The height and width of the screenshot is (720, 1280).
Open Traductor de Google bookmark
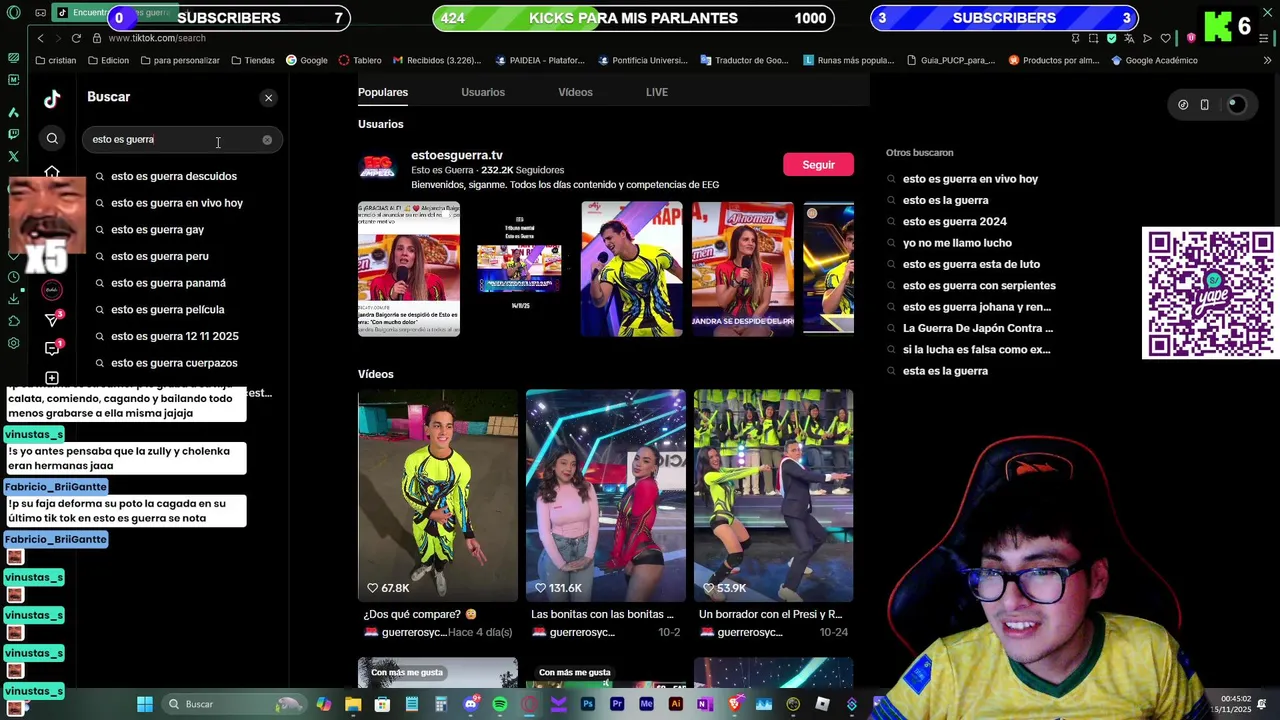(x=744, y=60)
